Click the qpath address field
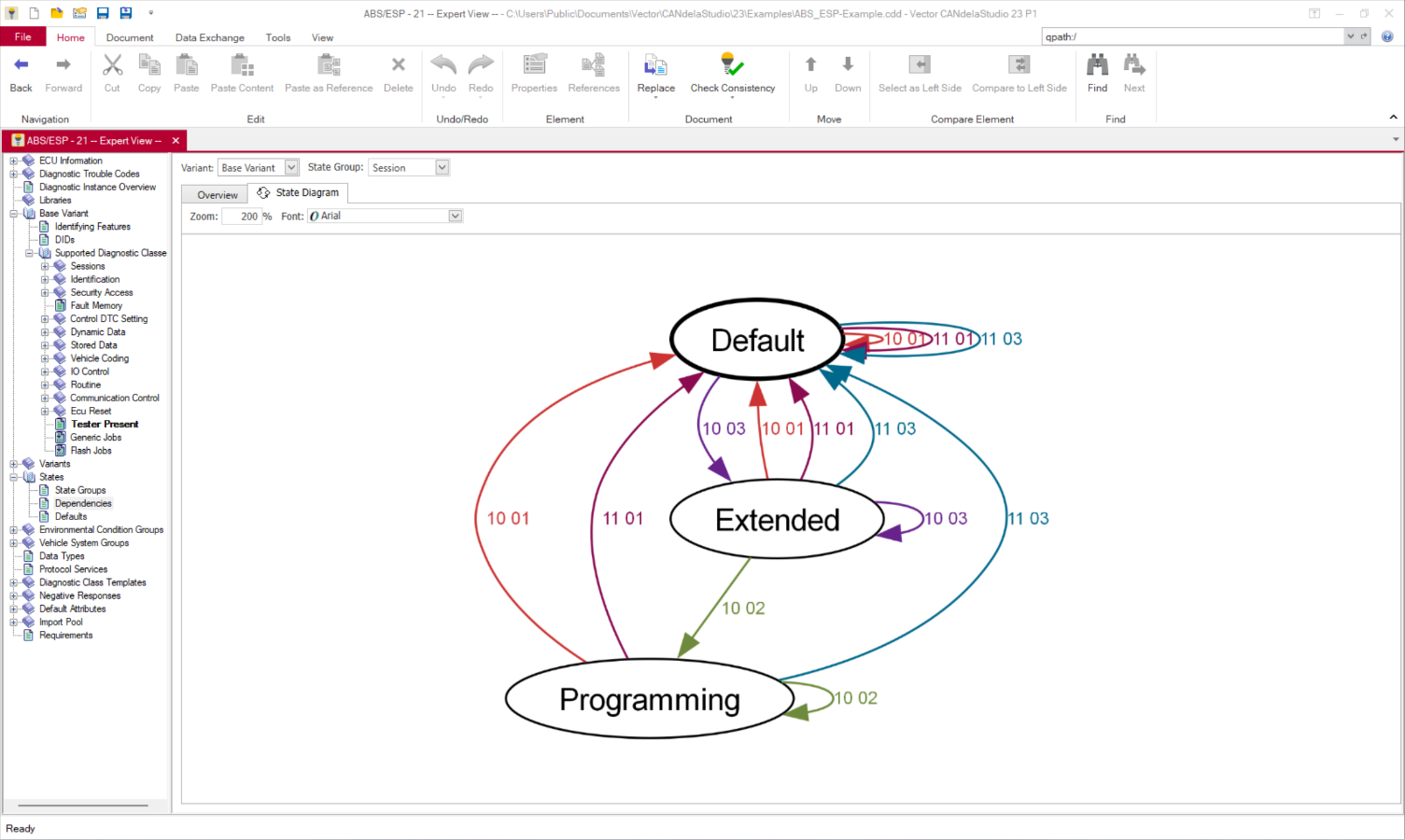 (1193, 36)
